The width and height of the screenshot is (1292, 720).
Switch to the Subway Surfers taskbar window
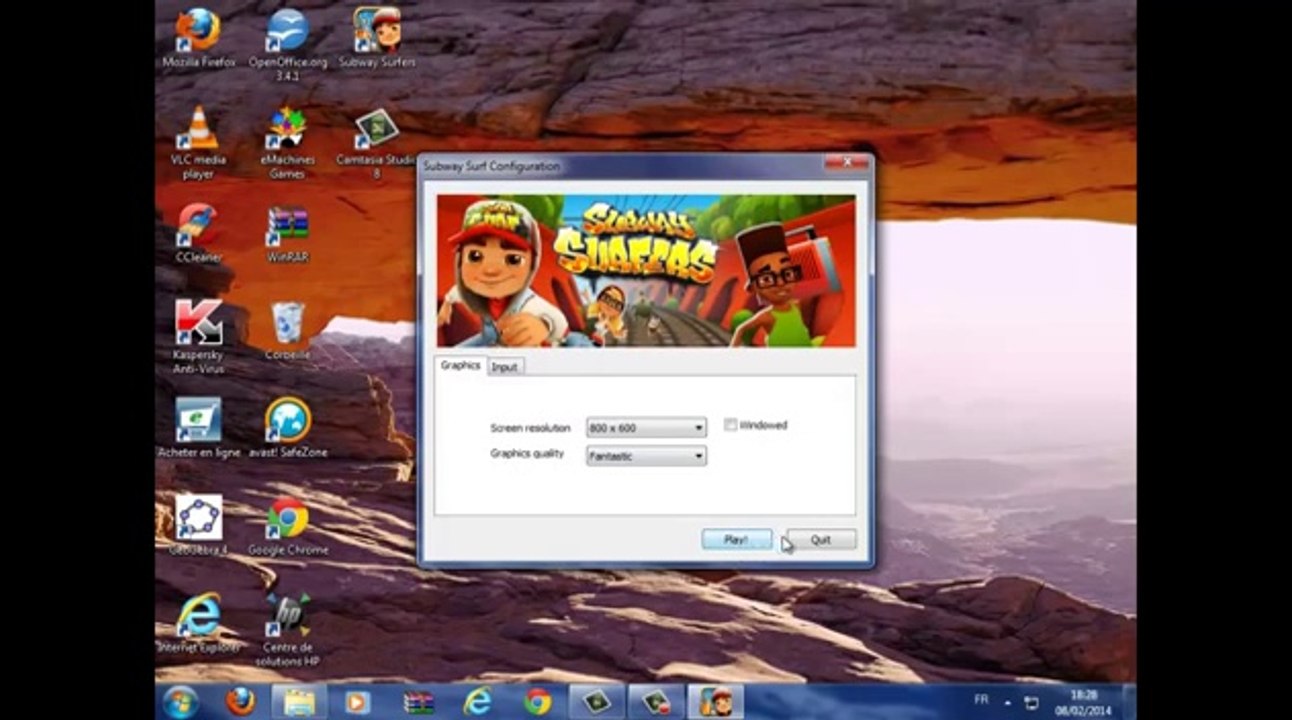(715, 702)
